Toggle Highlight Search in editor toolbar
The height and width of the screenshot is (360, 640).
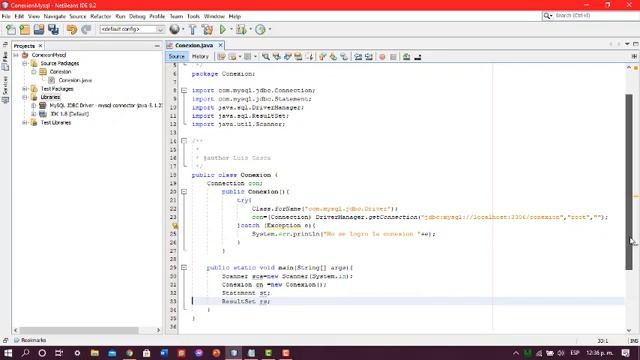(298, 57)
